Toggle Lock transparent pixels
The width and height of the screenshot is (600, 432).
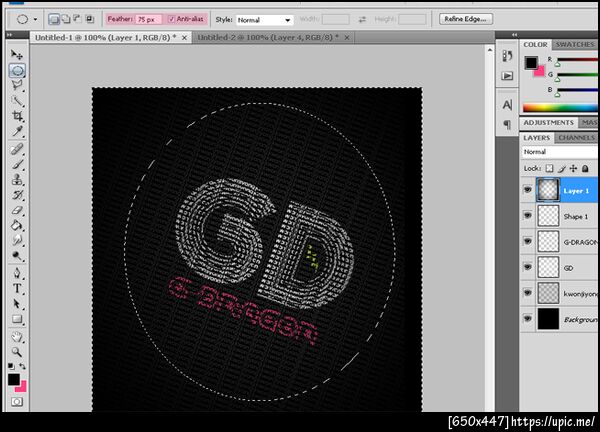click(x=549, y=168)
